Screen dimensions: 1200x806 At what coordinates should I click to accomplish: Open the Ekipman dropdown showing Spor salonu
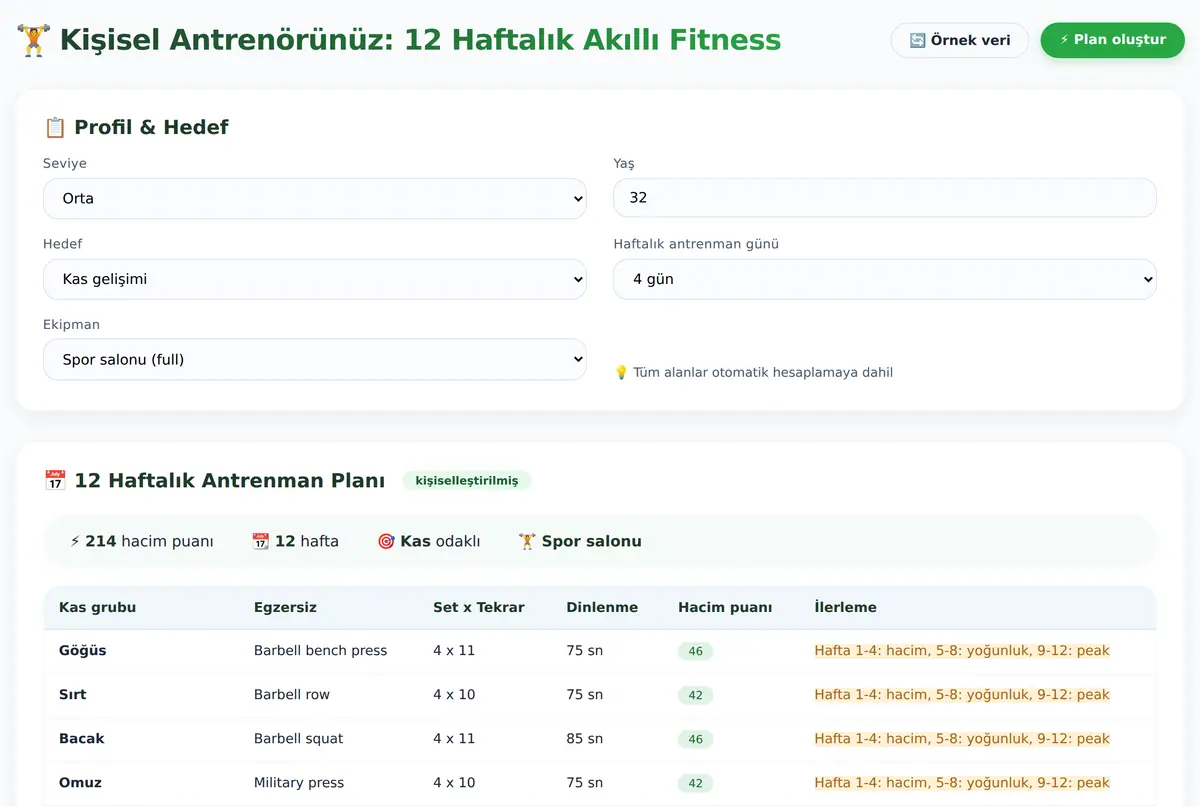click(x=315, y=359)
